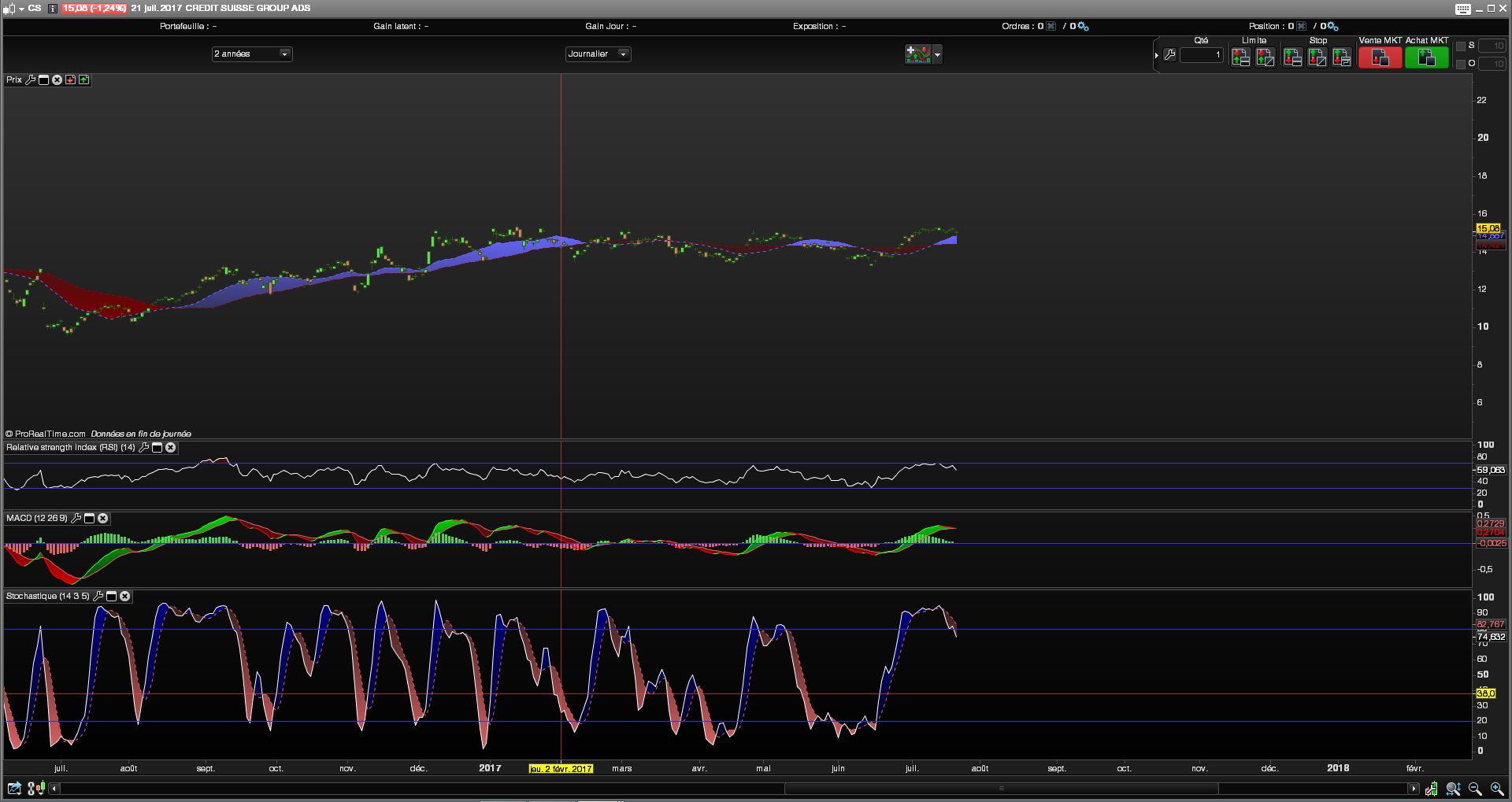1512x802 pixels.
Task: Click the Position settings gear icon
Action: click(1332, 27)
